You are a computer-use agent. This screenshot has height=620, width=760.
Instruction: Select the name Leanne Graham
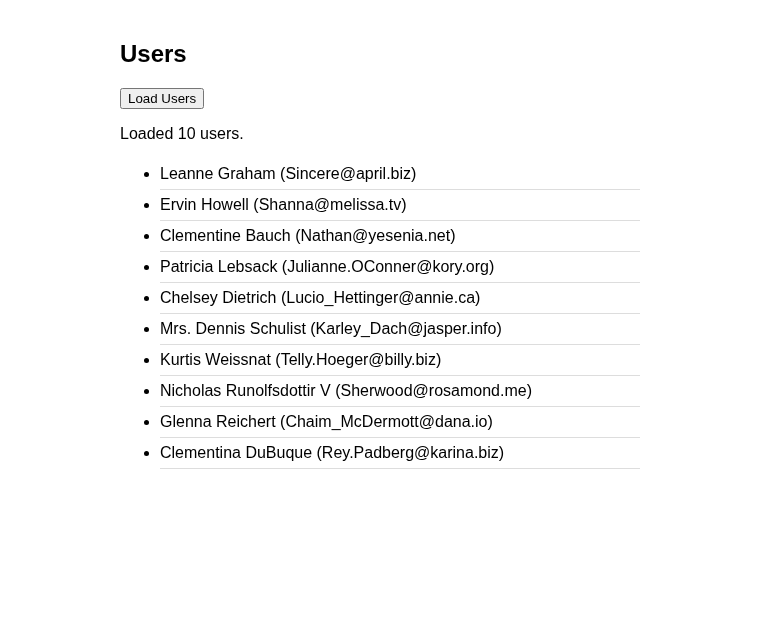(x=218, y=174)
